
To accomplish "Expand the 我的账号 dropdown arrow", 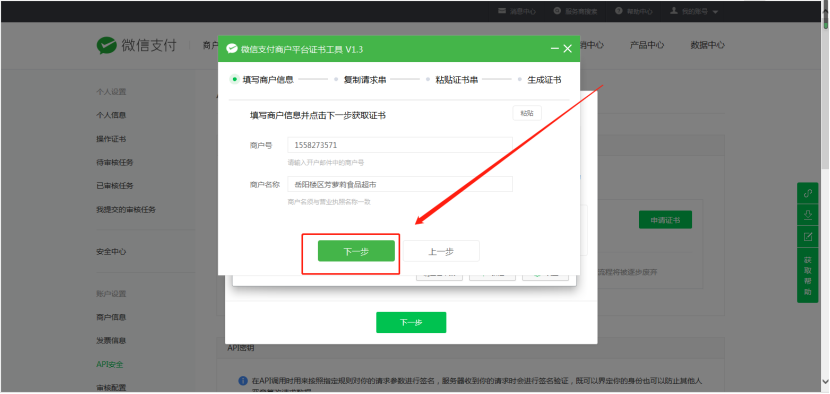I will (x=715, y=12).
